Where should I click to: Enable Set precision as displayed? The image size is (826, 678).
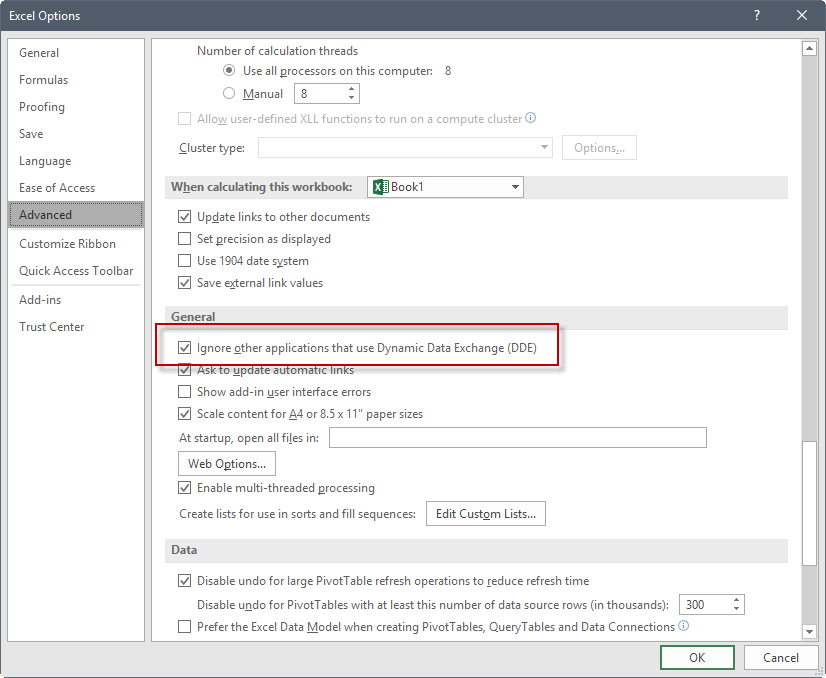point(184,239)
